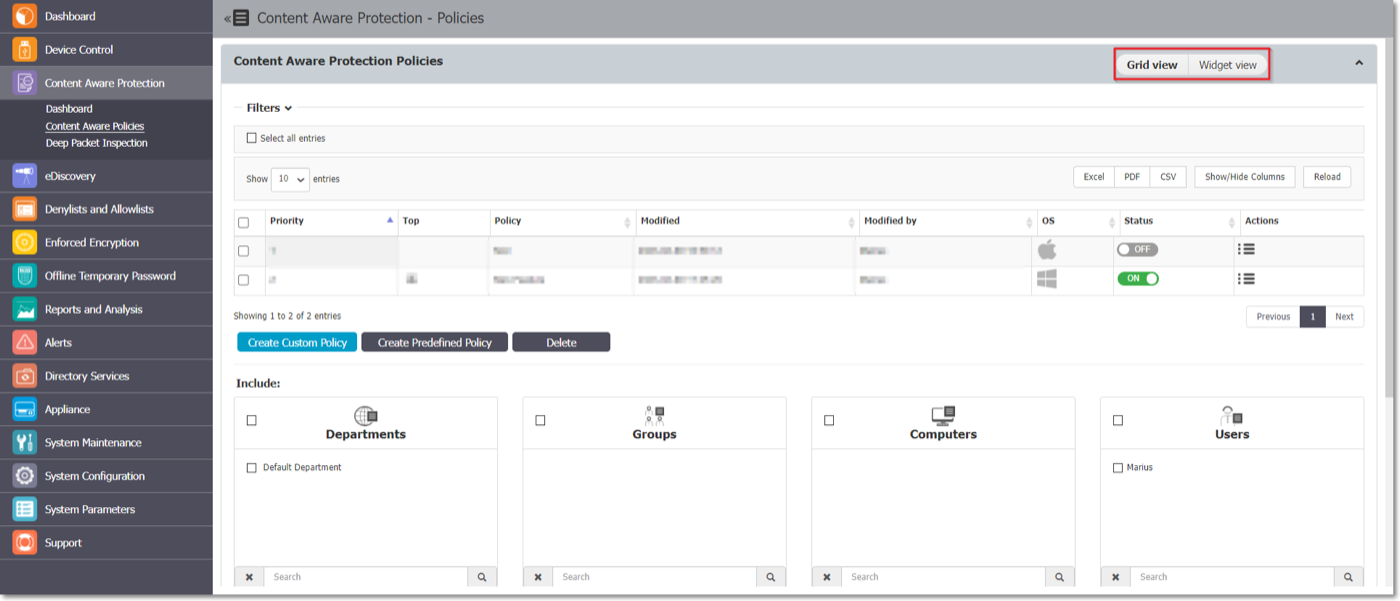Image resolution: width=1400 pixels, height=601 pixels.
Task: Select all Computers using header checkbox
Action: [x=829, y=421]
